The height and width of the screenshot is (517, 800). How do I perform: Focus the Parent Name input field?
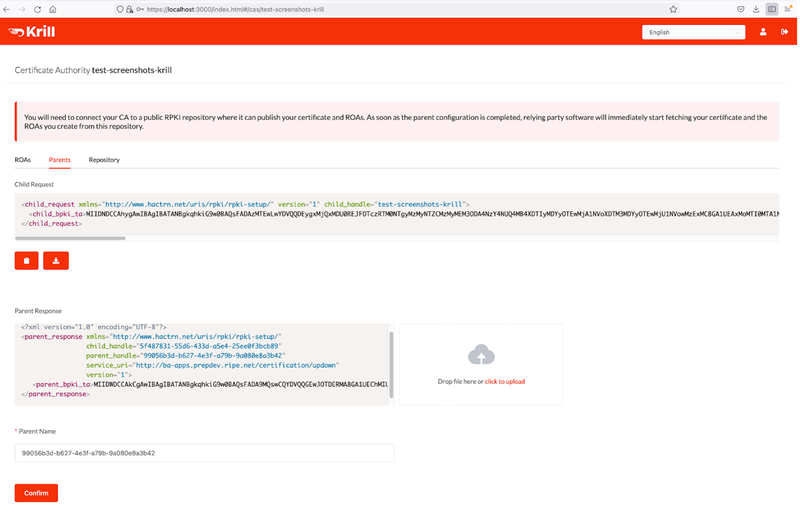coord(205,453)
